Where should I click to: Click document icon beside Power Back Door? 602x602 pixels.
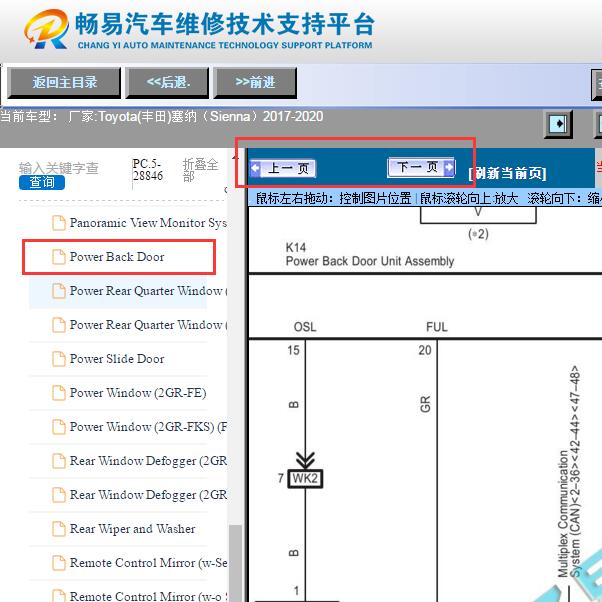(59, 257)
